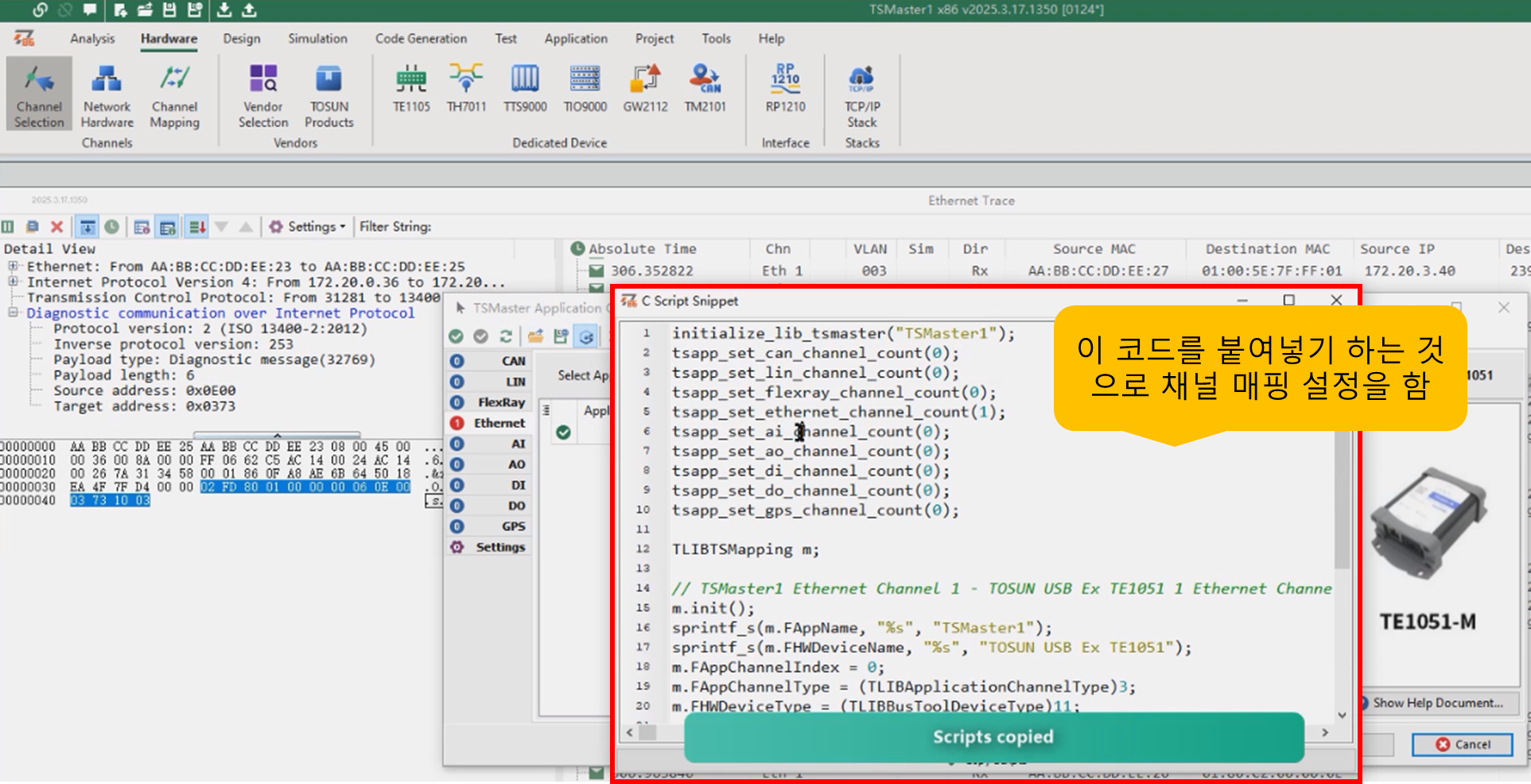The image size is (1531, 784).
Task: Open the TCP/IP Stack
Action: pyautogui.click(x=862, y=95)
